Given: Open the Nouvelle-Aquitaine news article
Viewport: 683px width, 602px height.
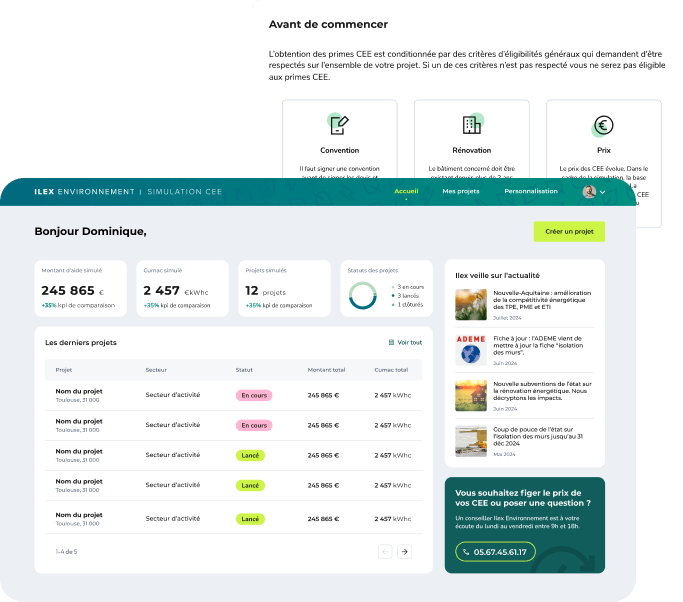Looking at the screenshot, I should pyautogui.click(x=544, y=299).
